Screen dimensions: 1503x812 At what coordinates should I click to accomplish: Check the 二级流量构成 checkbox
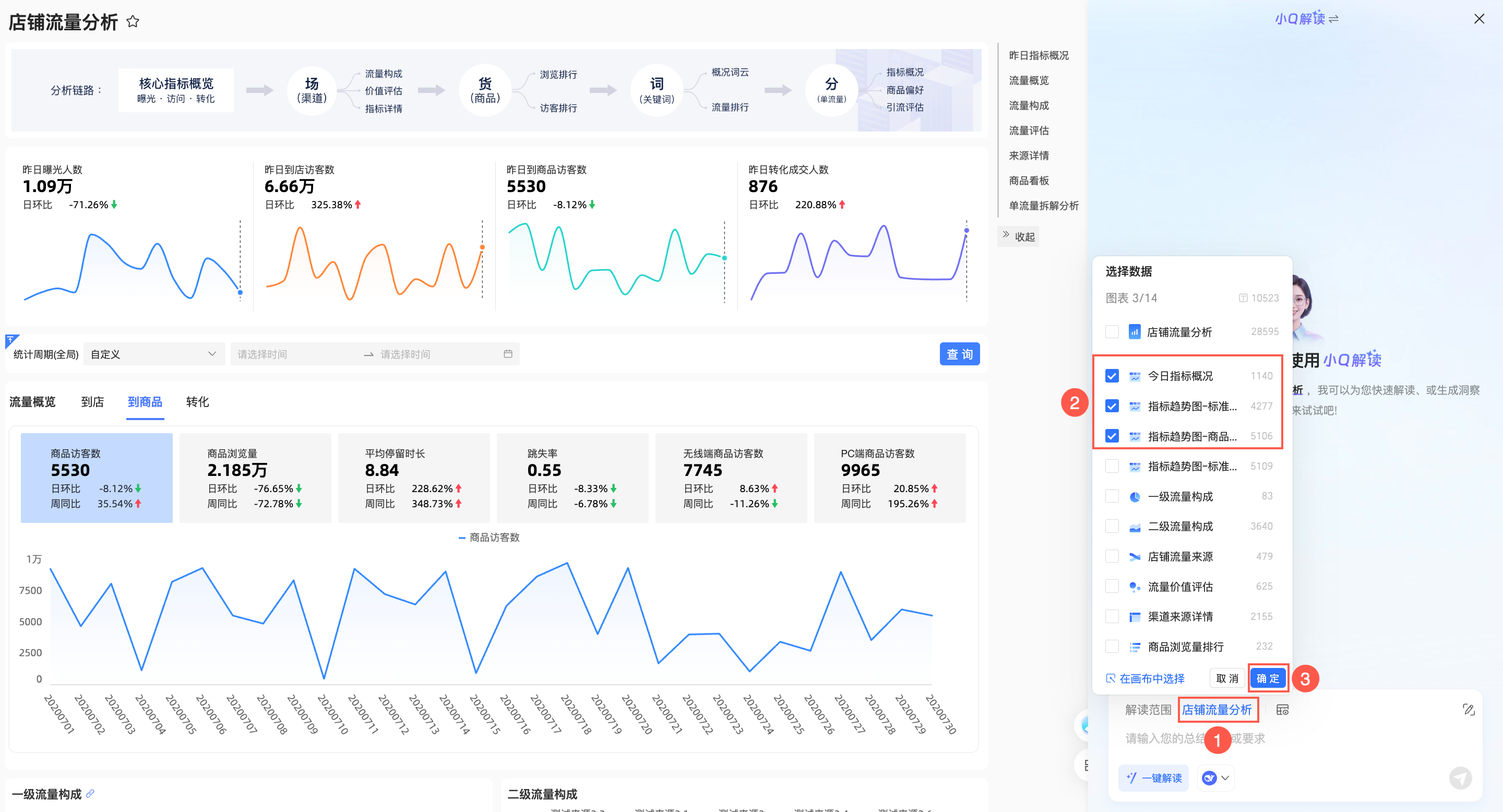[1112, 526]
